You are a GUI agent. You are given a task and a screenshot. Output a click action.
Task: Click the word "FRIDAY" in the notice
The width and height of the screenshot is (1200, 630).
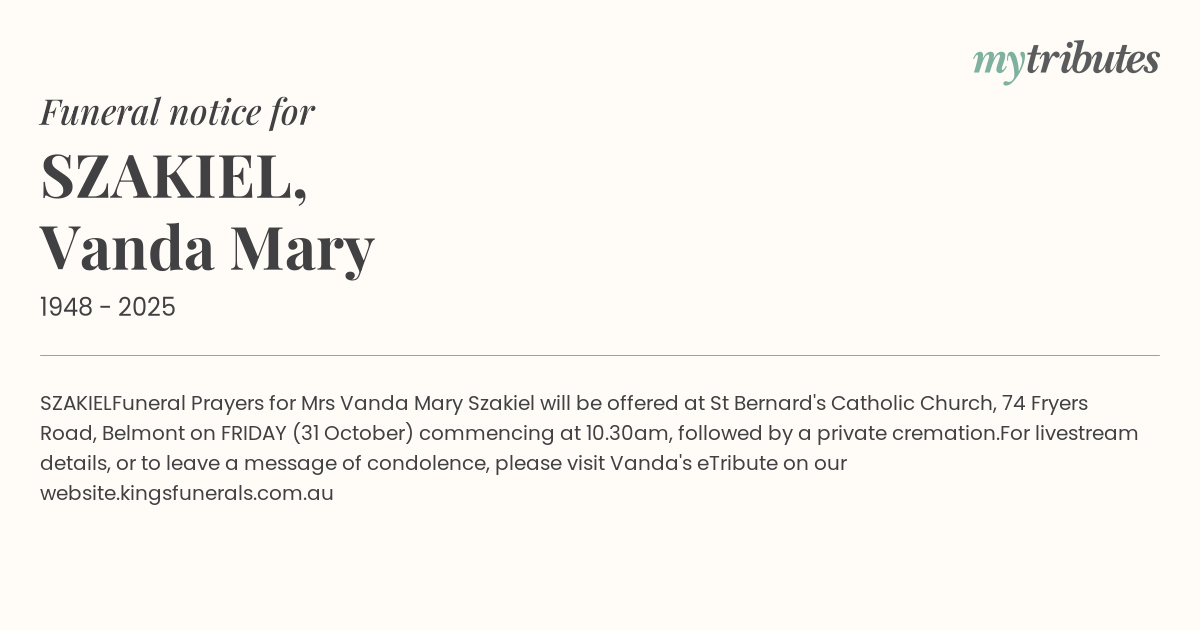click(253, 433)
